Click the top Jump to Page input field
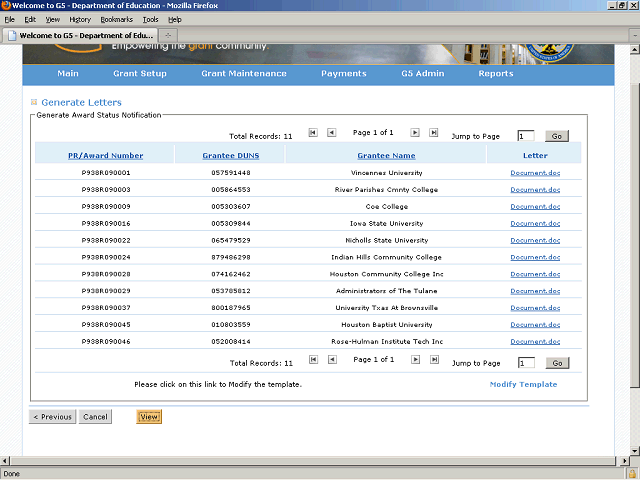640x480 pixels. tap(526, 136)
